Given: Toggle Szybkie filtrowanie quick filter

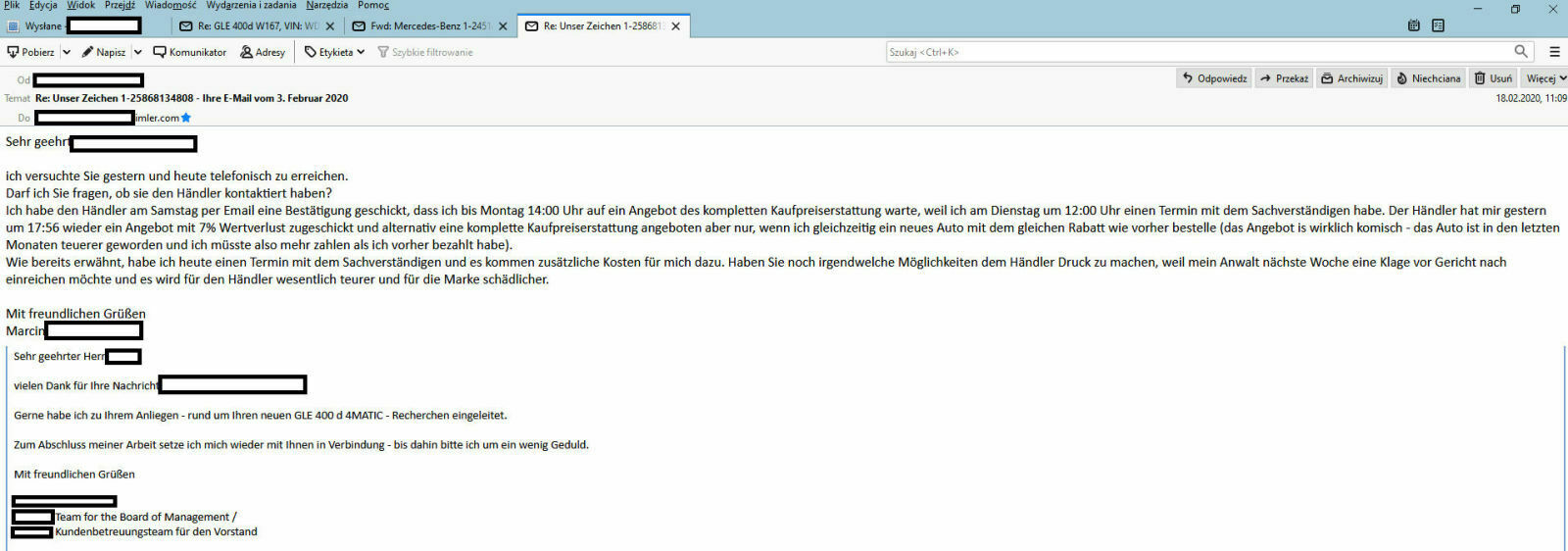Looking at the screenshot, I should point(425,52).
